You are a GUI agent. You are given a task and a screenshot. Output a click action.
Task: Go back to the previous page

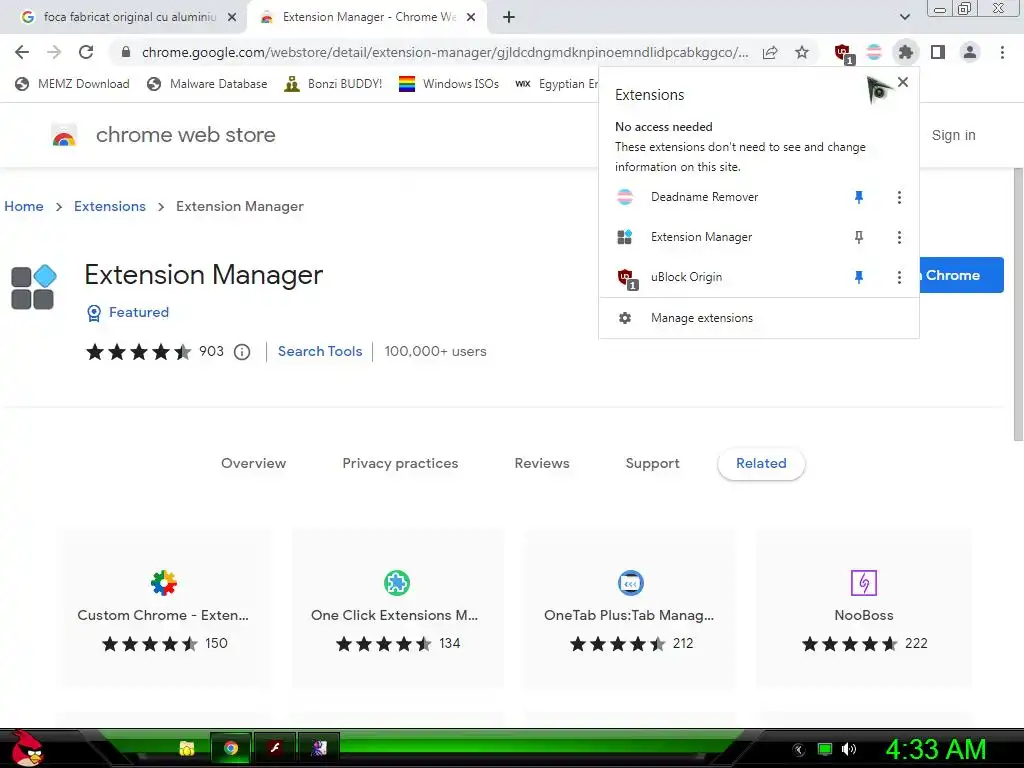22,52
